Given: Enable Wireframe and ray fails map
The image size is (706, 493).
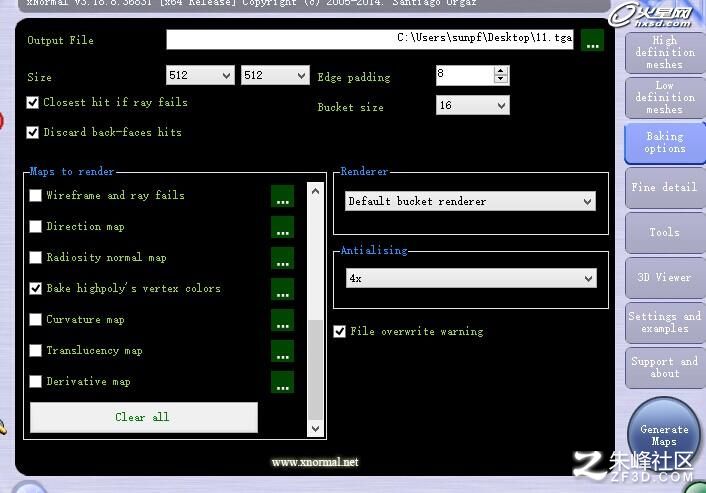Looking at the screenshot, I should click(x=35, y=195).
